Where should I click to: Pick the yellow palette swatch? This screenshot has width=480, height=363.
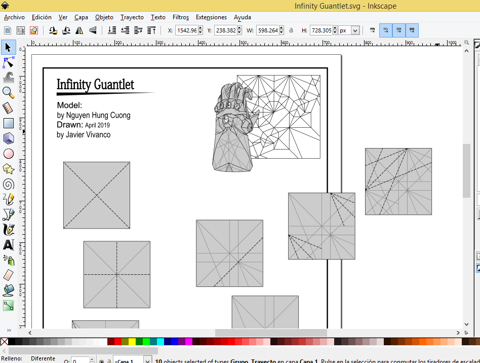132,342
